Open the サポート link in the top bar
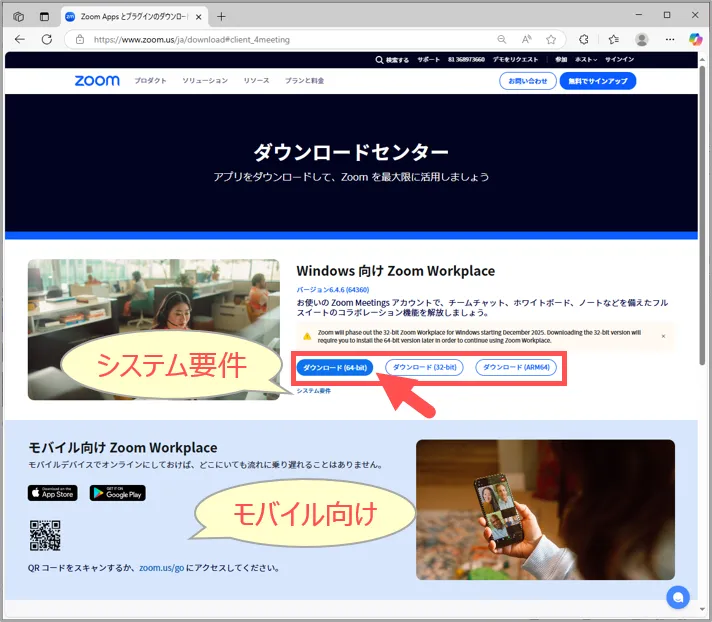Screen dimensions: 712x622 (429, 59)
